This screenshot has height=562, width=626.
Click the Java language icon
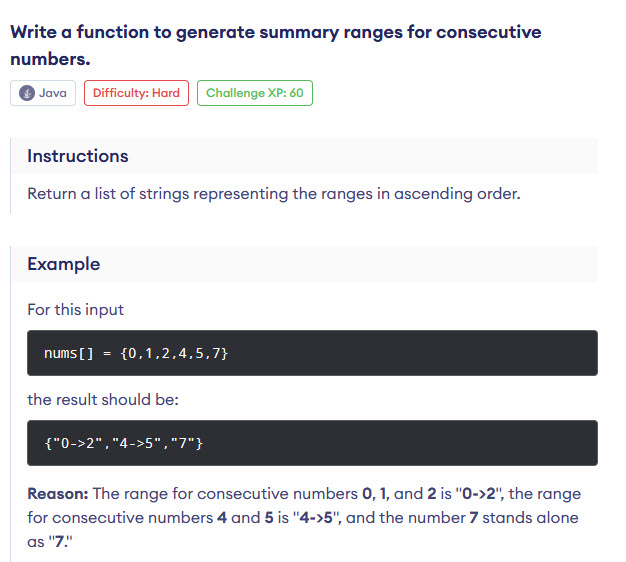(x=27, y=93)
